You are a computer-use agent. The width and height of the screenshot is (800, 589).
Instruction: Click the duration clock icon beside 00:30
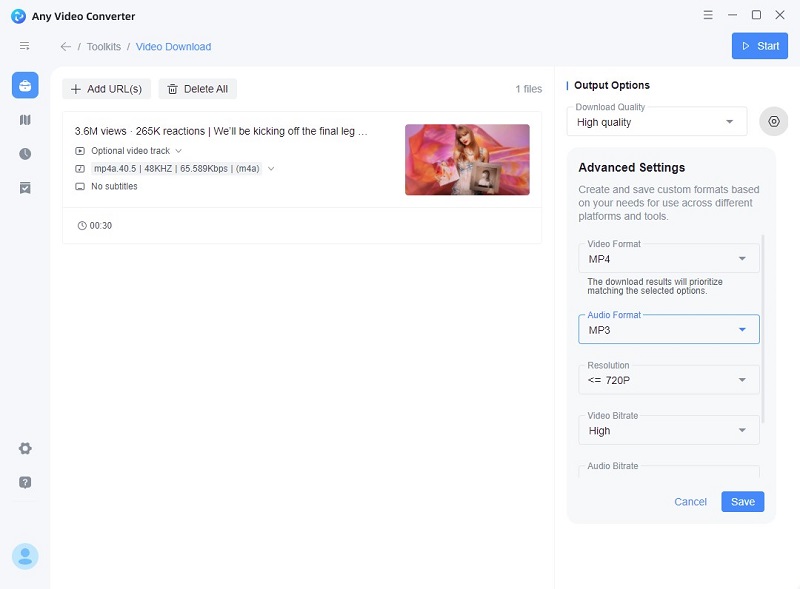82,226
